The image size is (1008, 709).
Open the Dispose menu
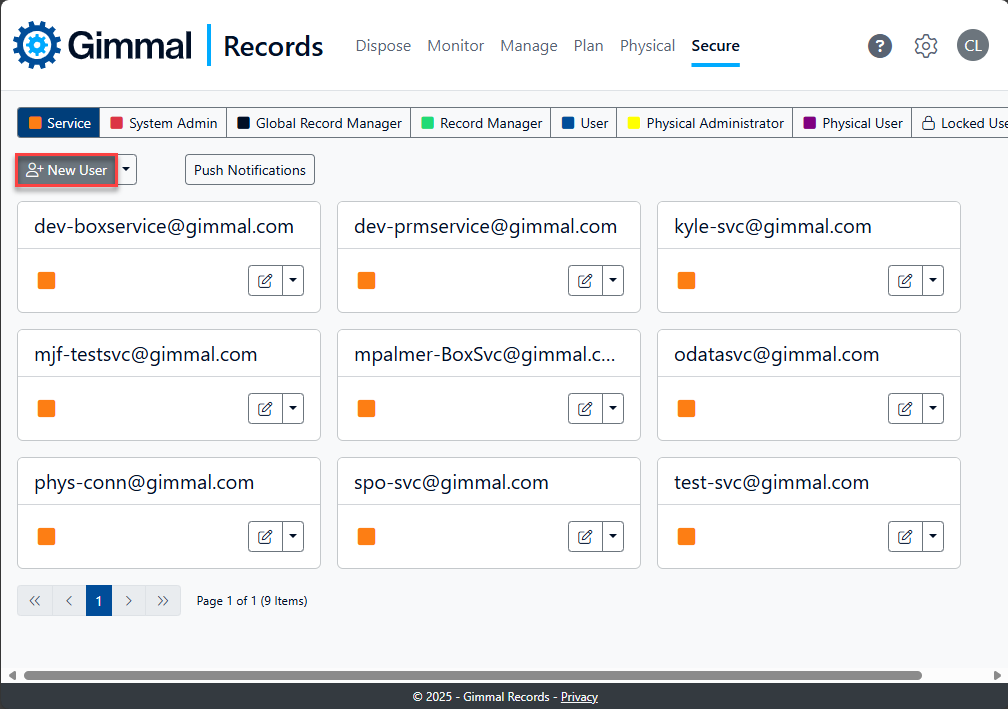click(383, 46)
